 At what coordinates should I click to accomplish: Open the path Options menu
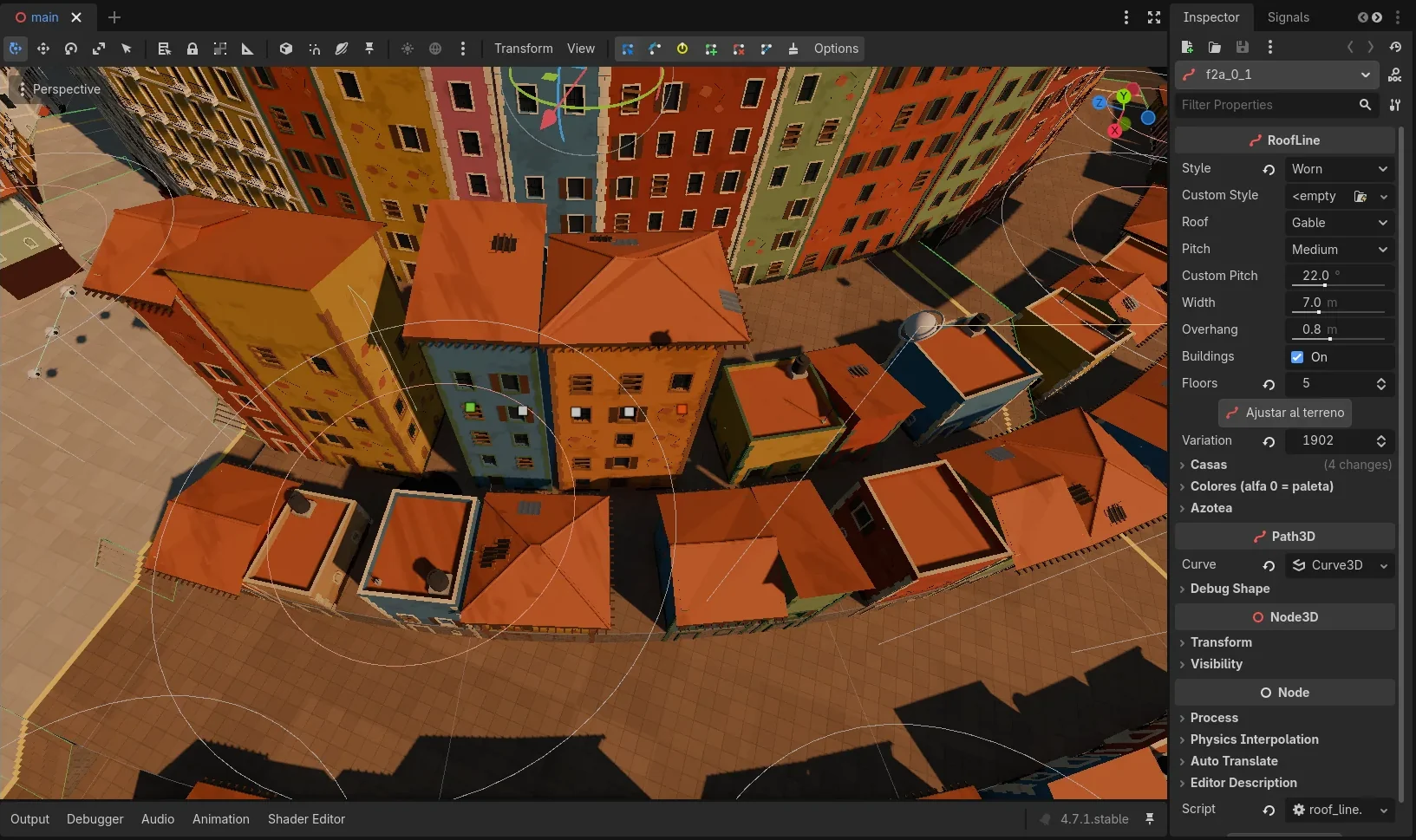coord(836,49)
